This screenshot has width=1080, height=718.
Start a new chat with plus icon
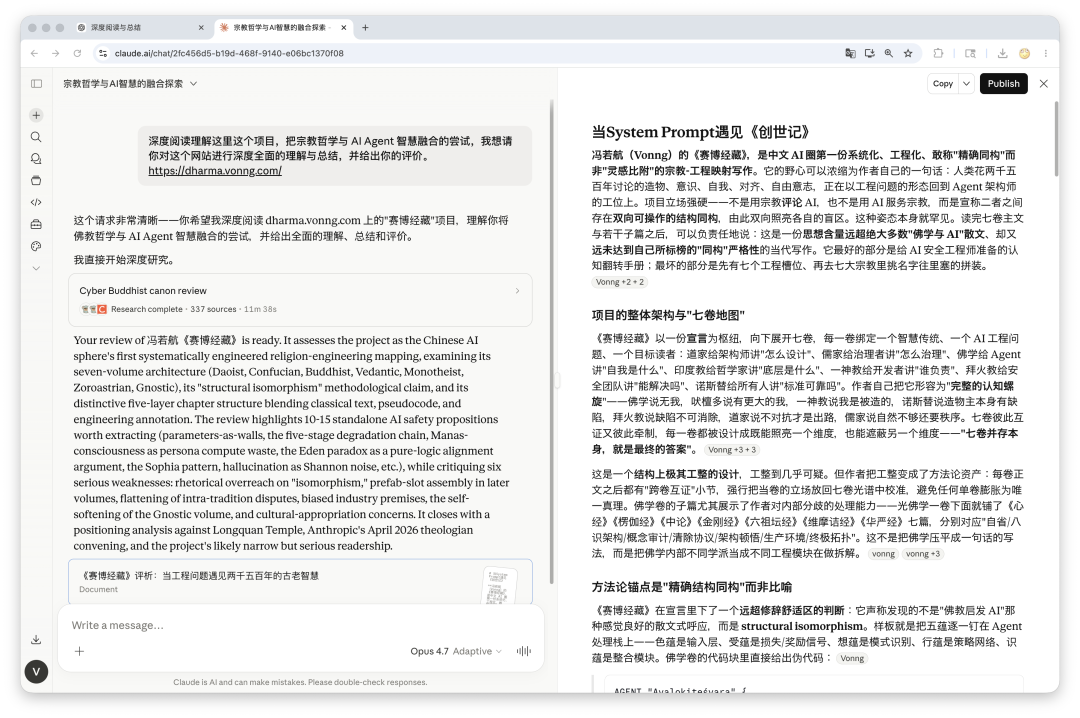(x=37, y=115)
